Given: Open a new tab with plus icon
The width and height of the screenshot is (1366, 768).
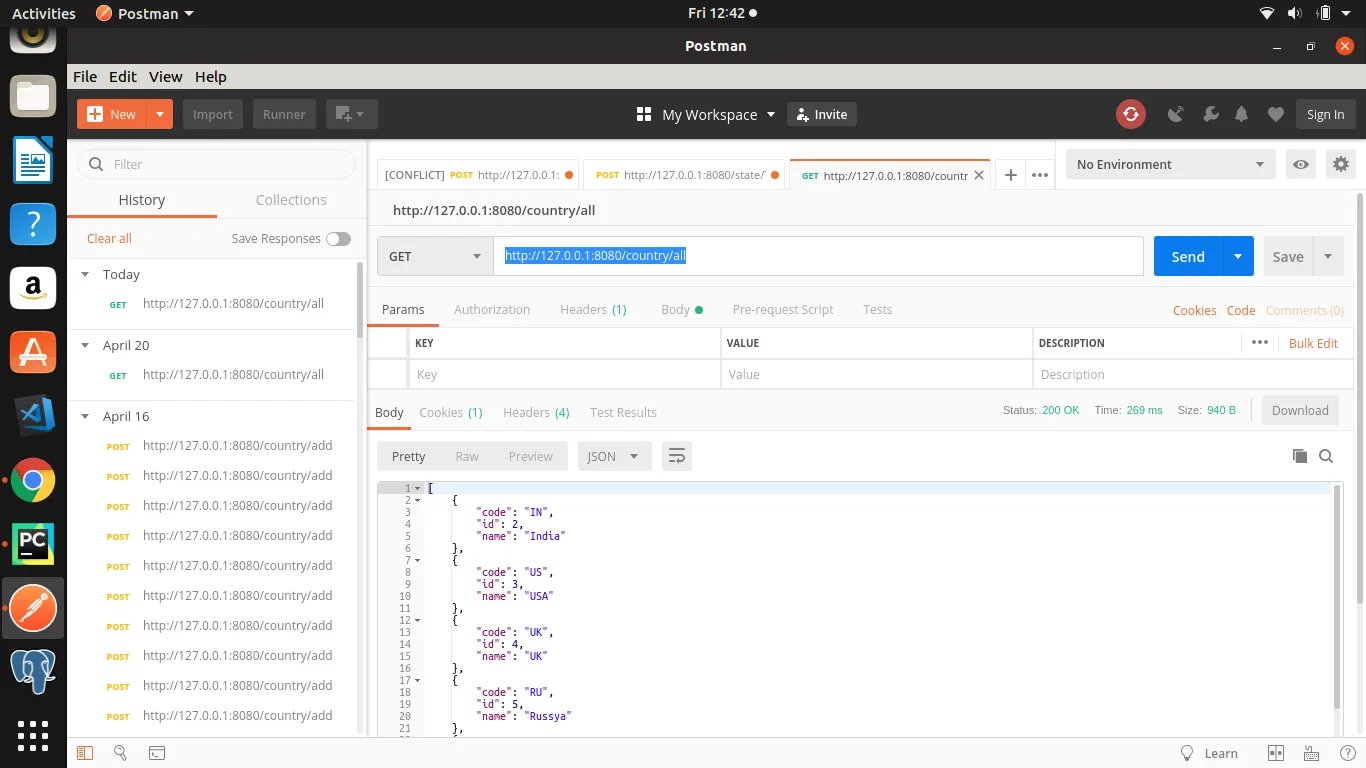Looking at the screenshot, I should (x=1011, y=175).
